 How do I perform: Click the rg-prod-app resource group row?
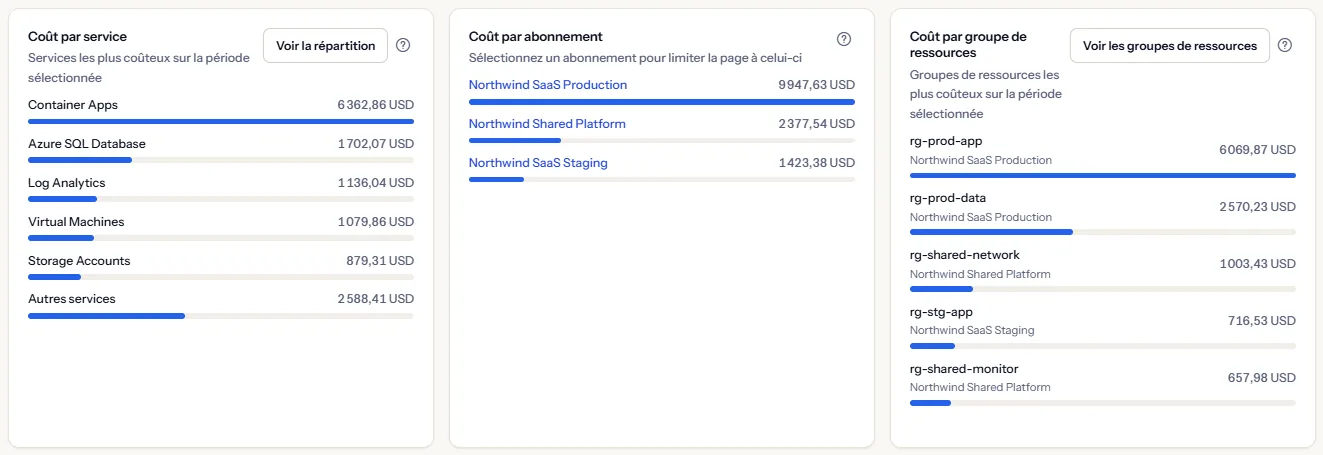pos(1103,156)
